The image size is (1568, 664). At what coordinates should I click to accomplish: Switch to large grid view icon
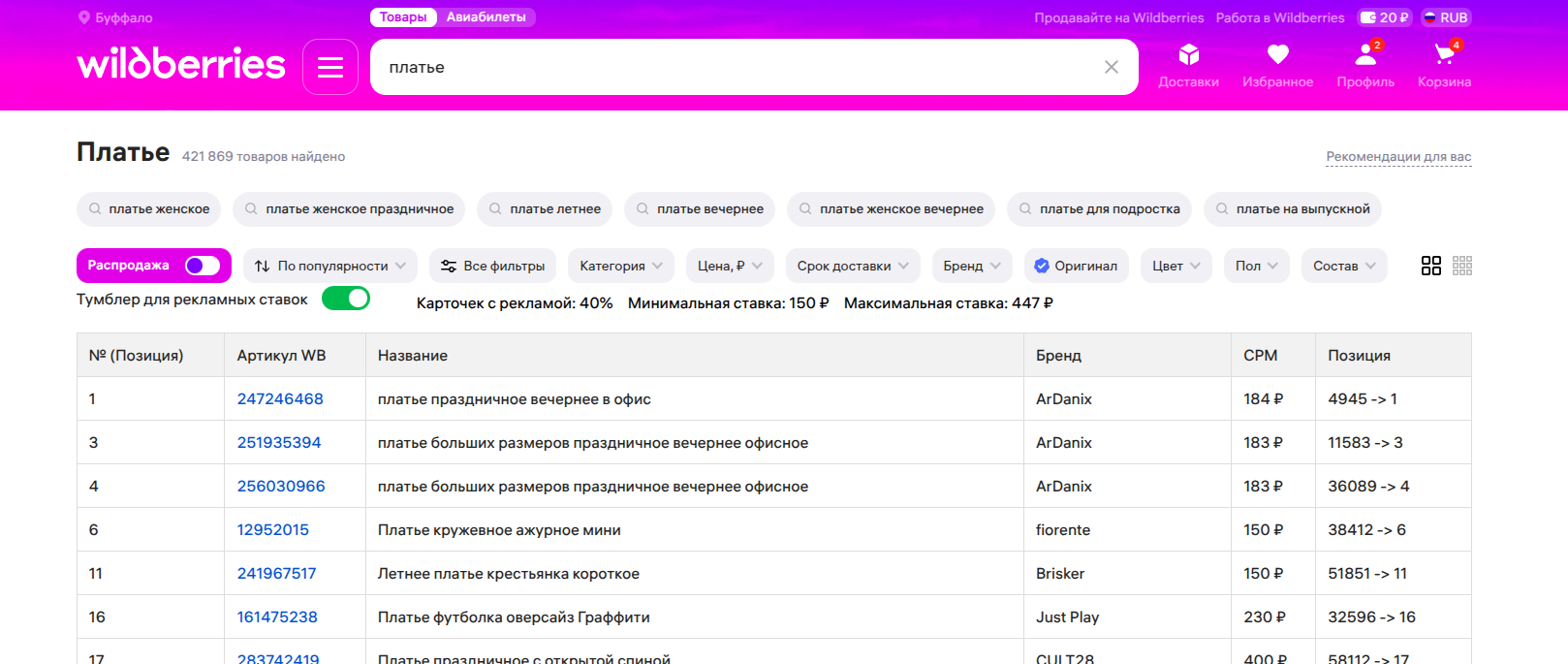coord(1430,266)
